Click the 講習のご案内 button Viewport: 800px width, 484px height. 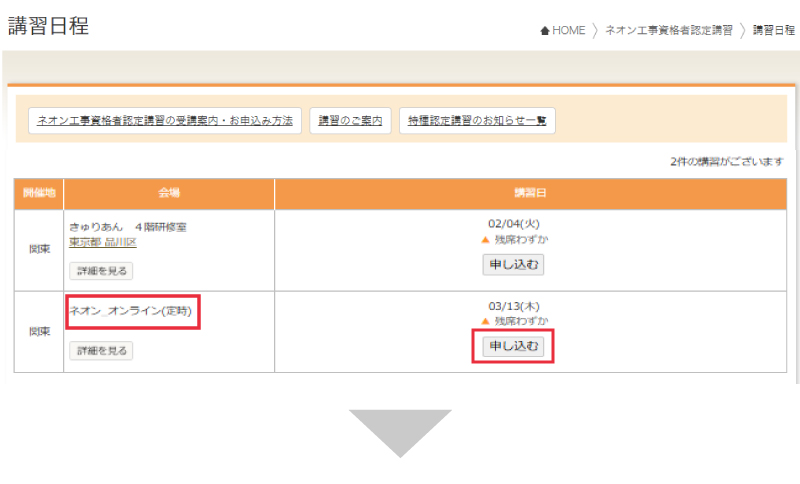pyautogui.click(x=350, y=121)
